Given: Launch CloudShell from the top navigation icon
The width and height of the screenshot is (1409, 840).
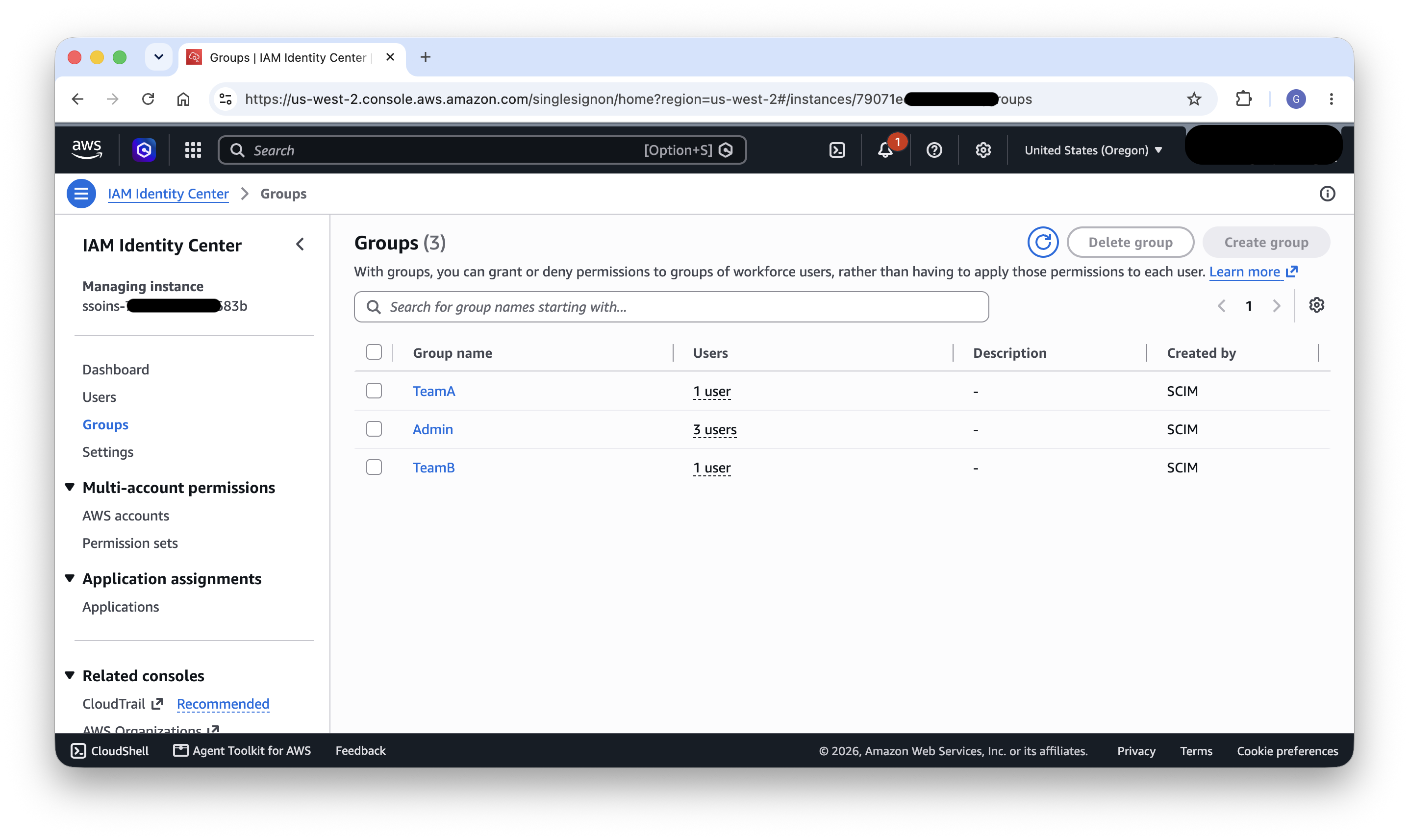Looking at the screenshot, I should tap(837, 150).
